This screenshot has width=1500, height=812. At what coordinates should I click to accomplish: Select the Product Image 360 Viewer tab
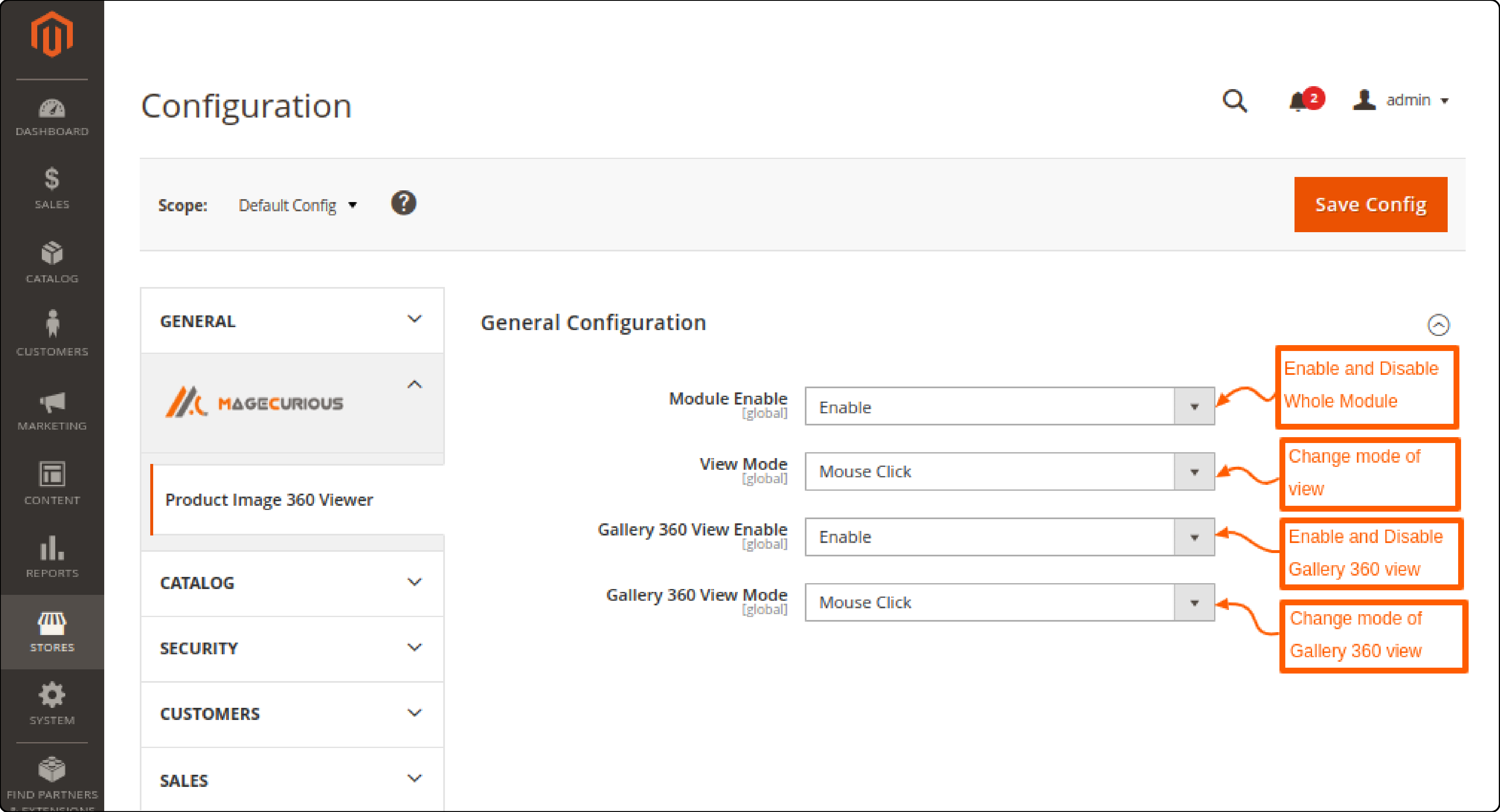270,499
